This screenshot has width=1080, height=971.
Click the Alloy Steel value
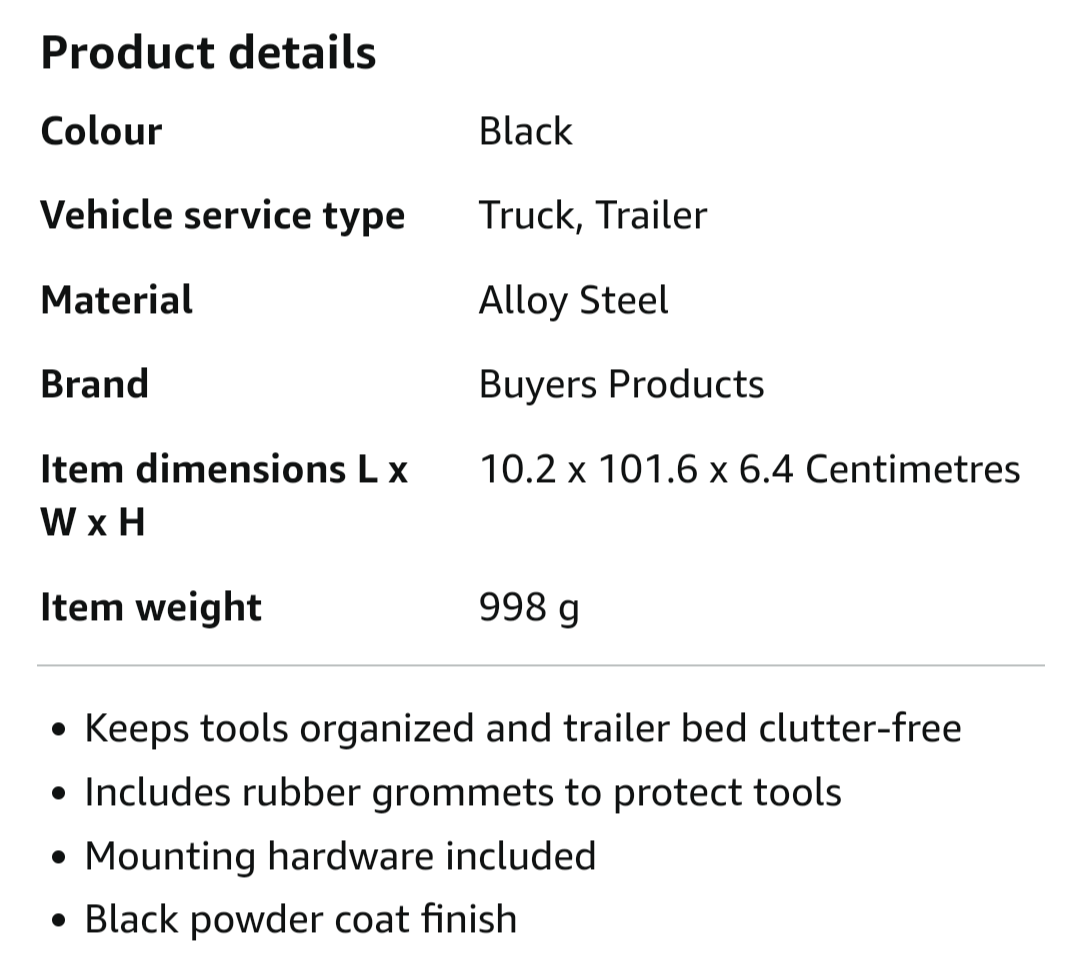(574, 300)
